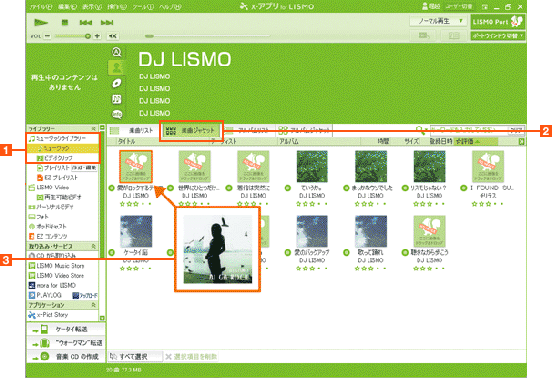Click the playback seek bar
552x378 pixels.
coord(208,36)
